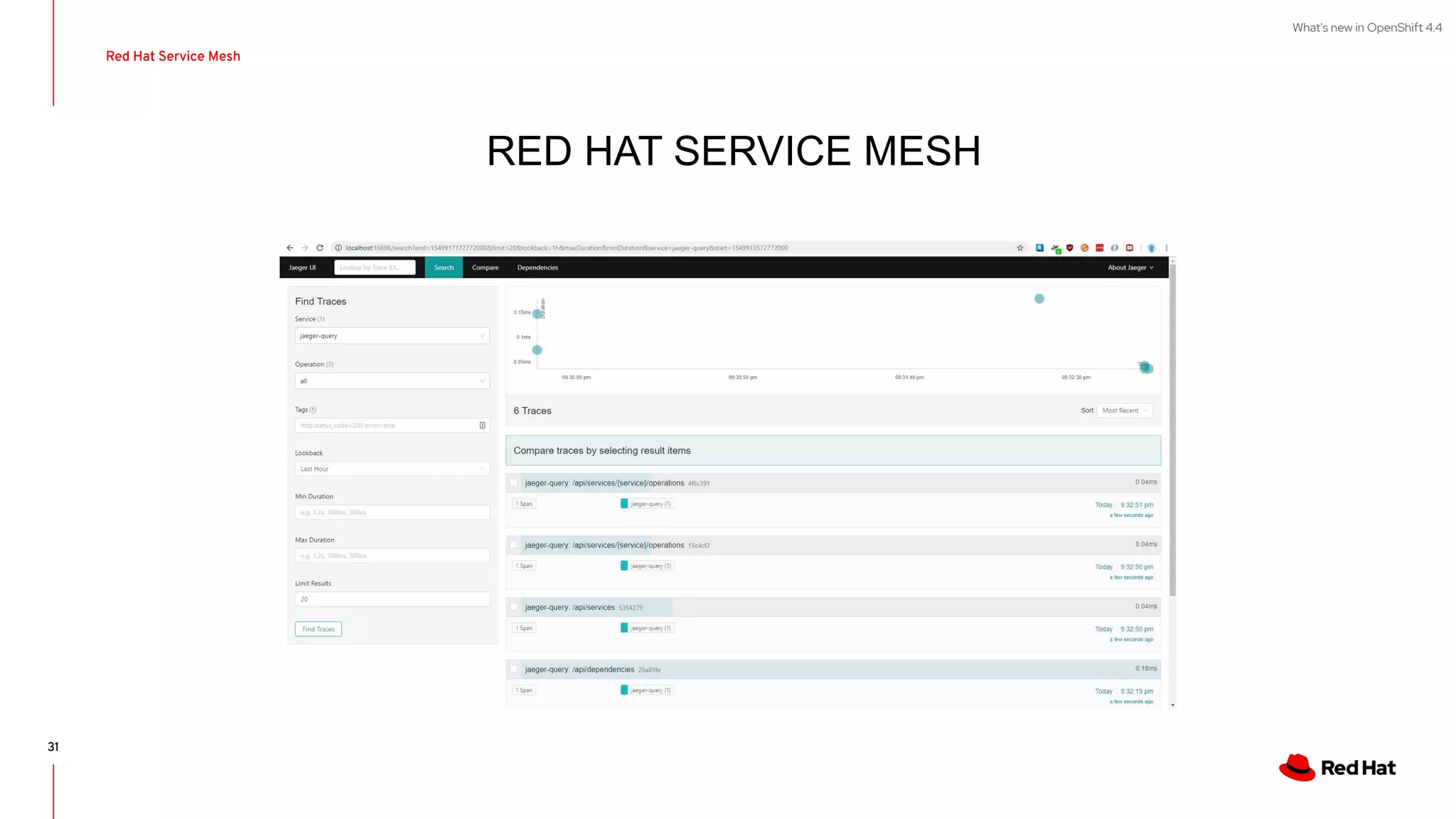This screenshot has width=1456, height=819.
Task: Click the scrollbar down arrow
Action: (x=1172, y=705)
